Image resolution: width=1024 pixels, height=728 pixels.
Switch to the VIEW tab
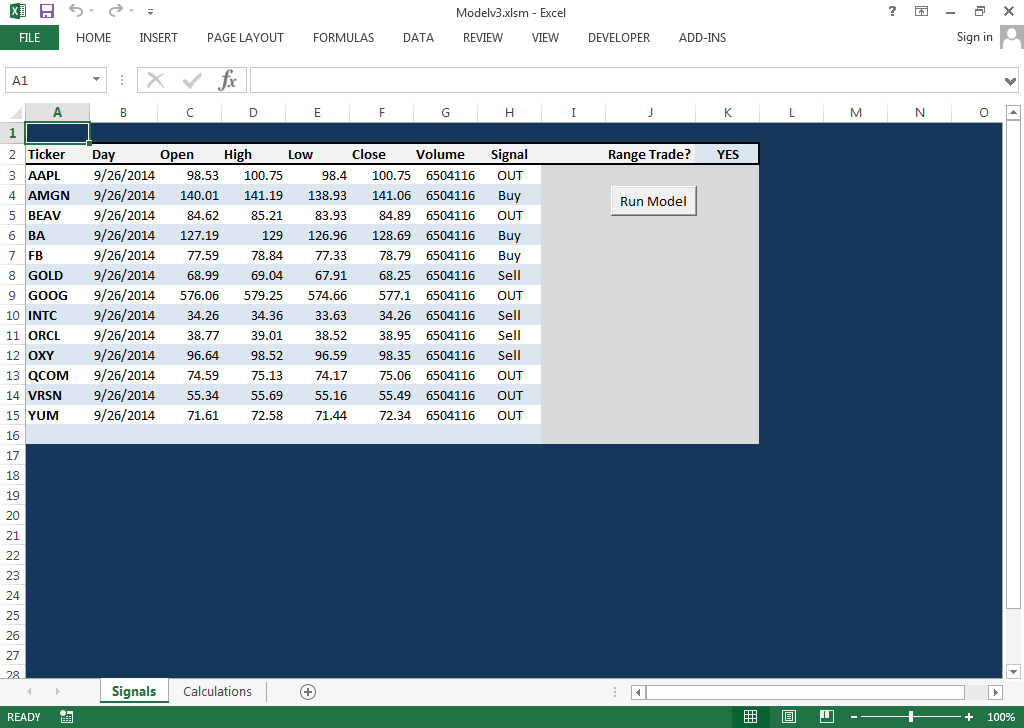(x=545, y=38)
